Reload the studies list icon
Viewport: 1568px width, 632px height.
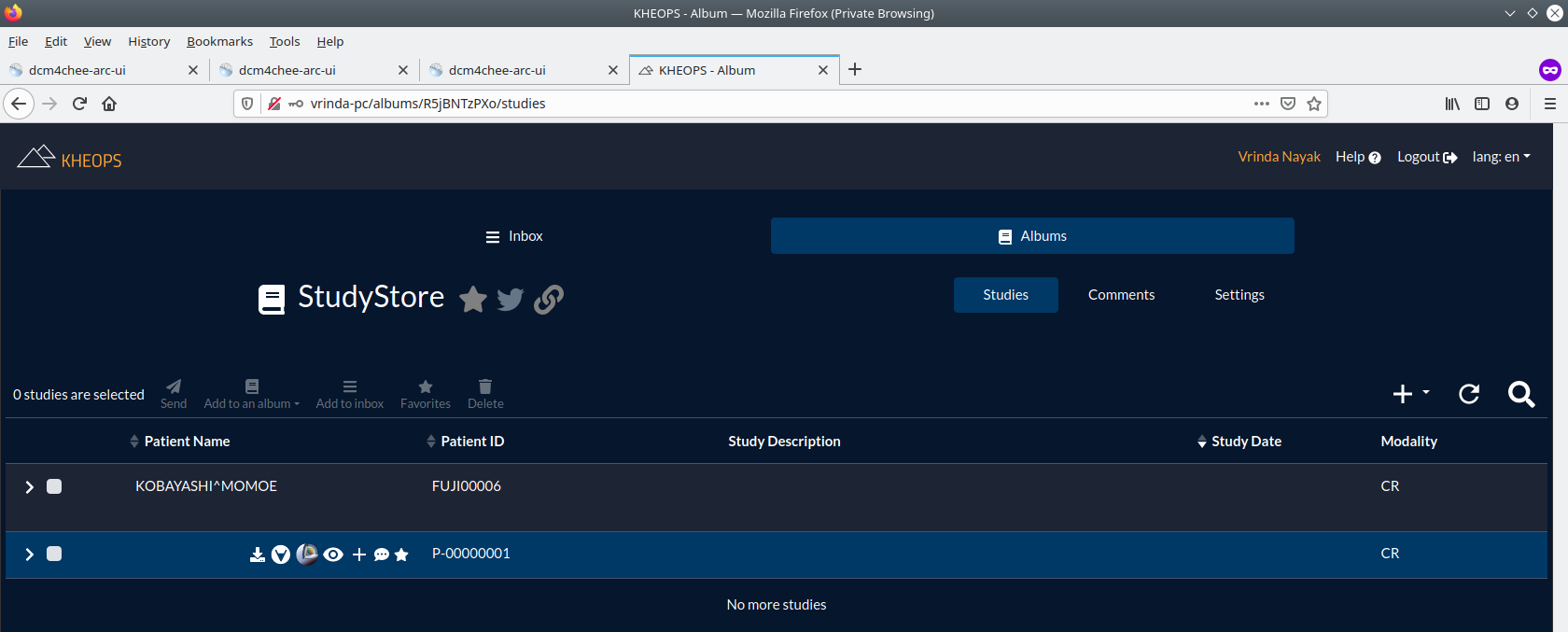(1469, 394)
